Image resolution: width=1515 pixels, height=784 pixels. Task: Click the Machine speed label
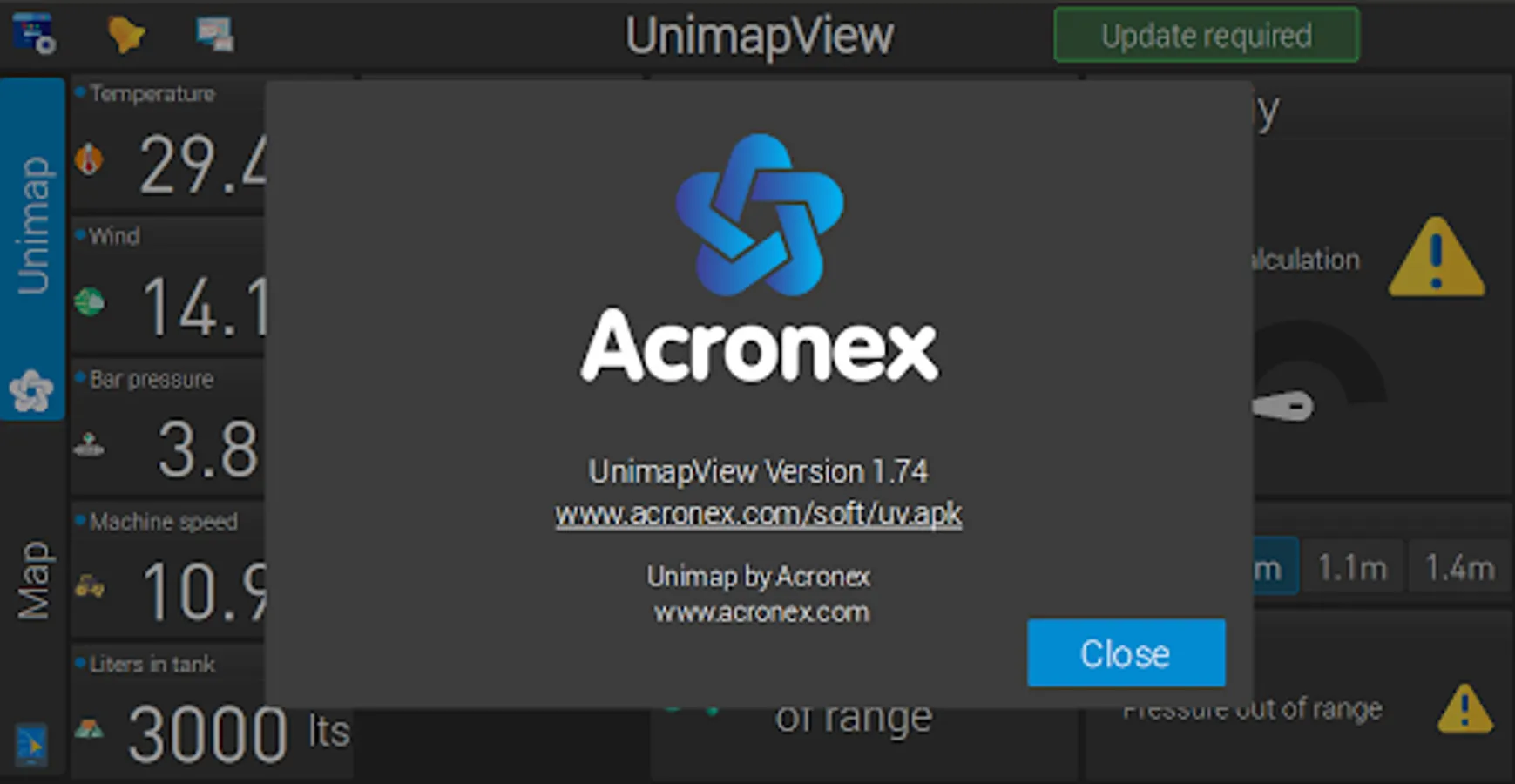pos(164,522)
